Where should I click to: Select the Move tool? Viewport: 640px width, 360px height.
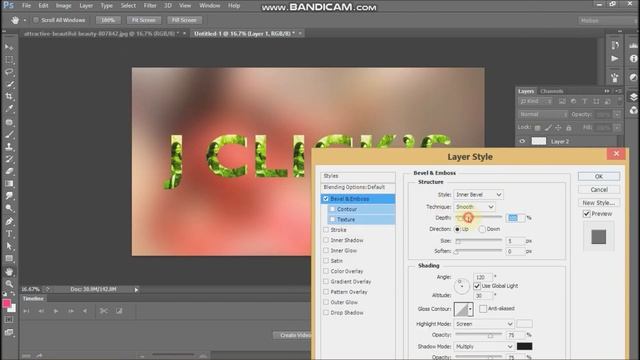tap(9, 47)
